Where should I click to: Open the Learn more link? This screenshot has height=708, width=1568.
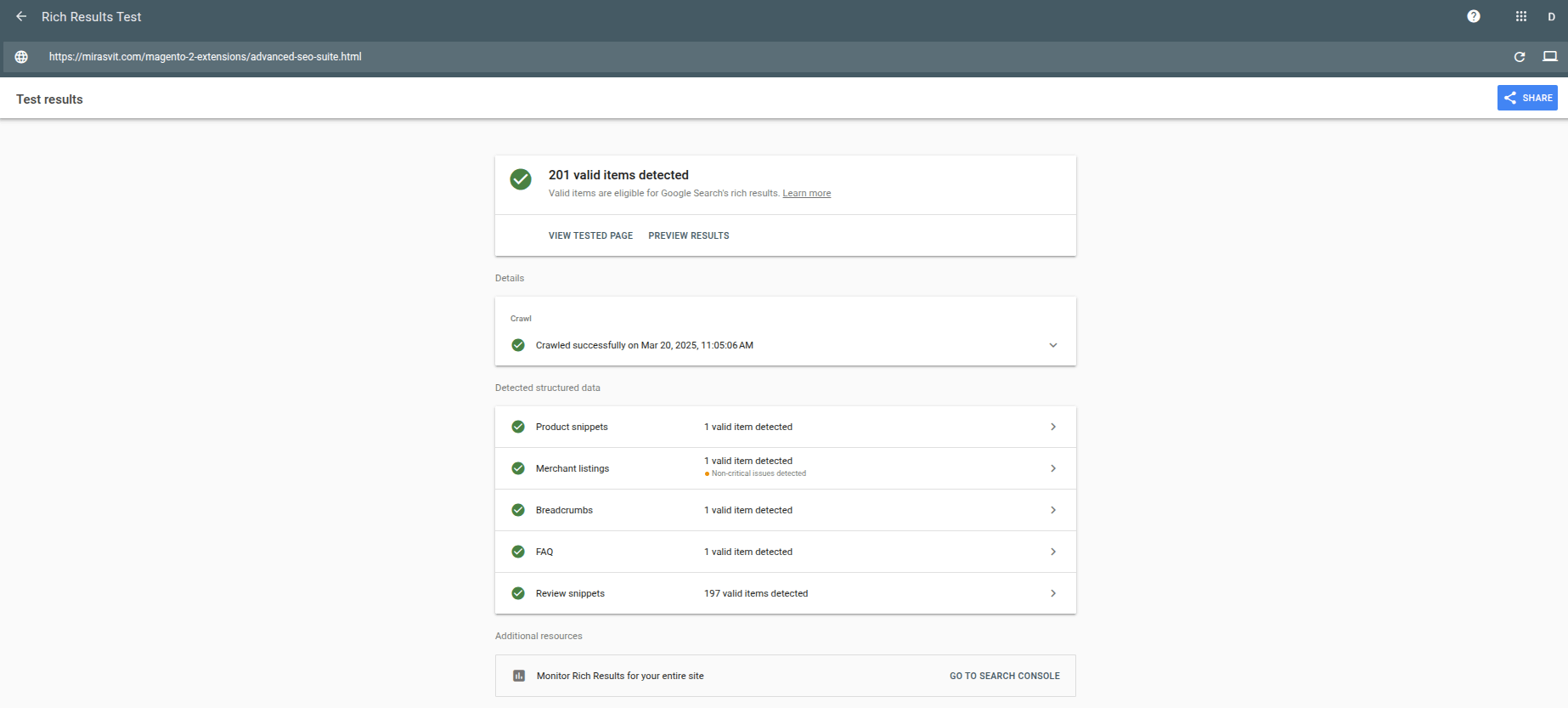point(806,194)
